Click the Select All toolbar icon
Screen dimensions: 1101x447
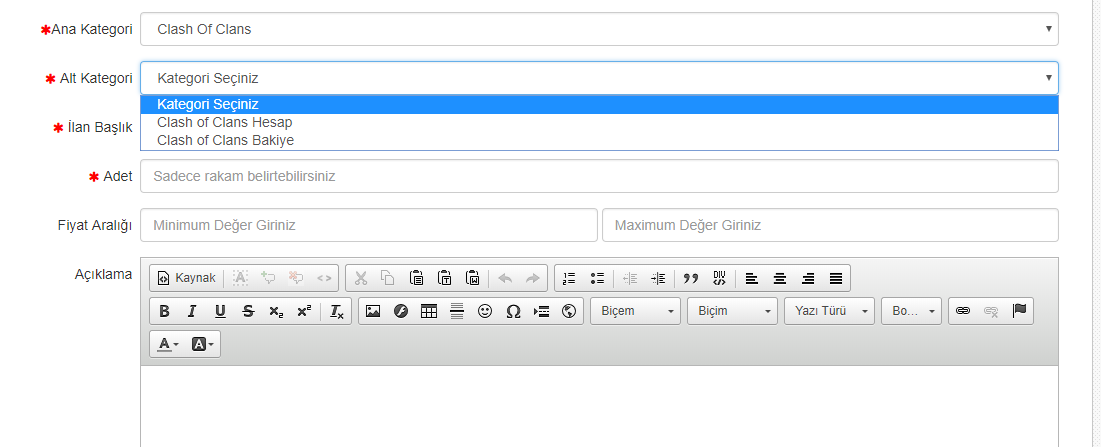pyautogui.click(x=240, y=278)
